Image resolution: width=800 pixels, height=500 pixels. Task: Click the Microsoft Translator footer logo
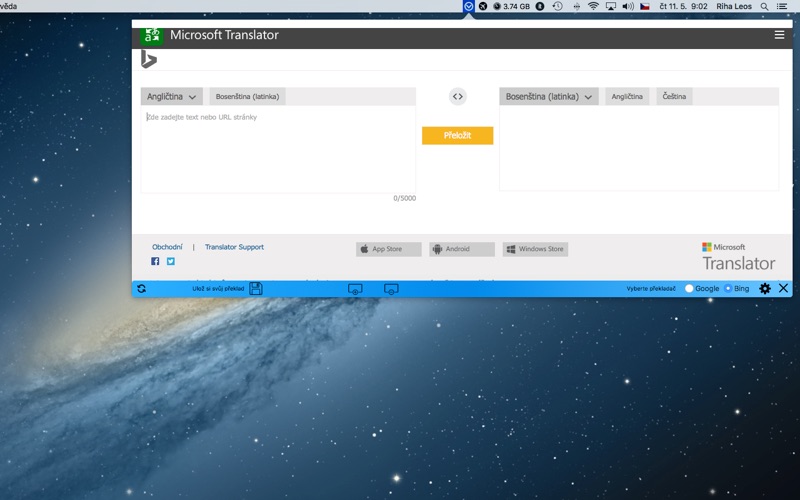point(738,257)
